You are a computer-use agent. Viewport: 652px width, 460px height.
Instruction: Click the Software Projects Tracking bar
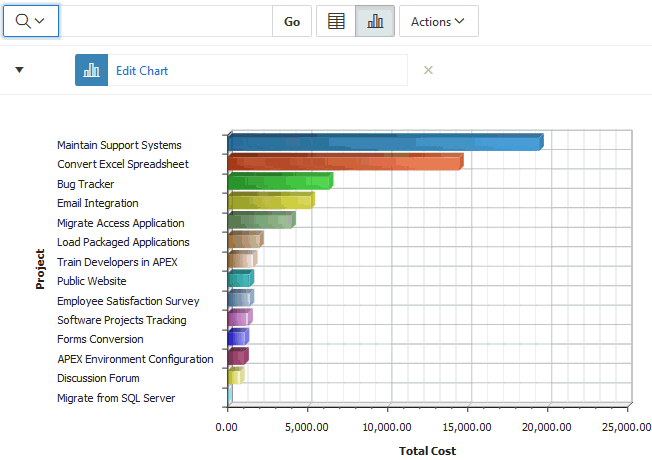pyautogui.click(x=239, y=317)
